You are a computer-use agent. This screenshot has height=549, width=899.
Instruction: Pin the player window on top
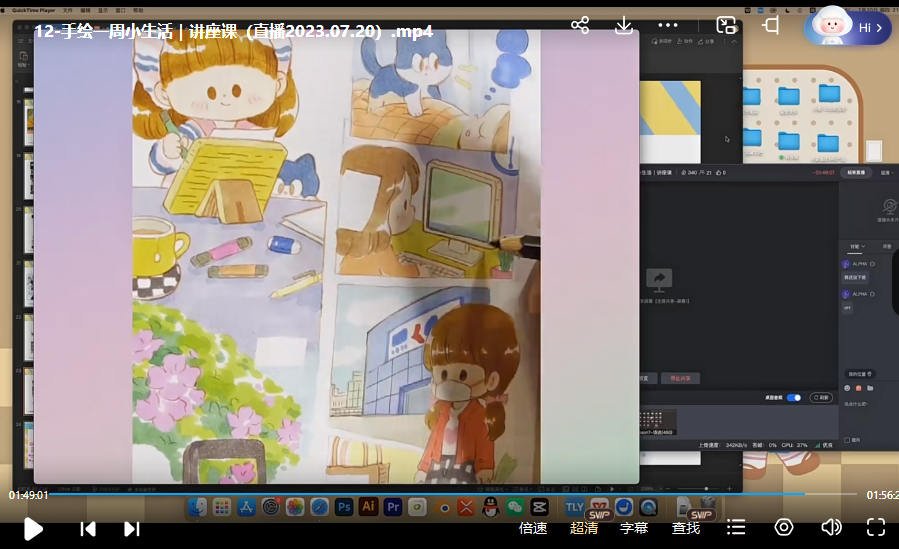coord(771,25)
